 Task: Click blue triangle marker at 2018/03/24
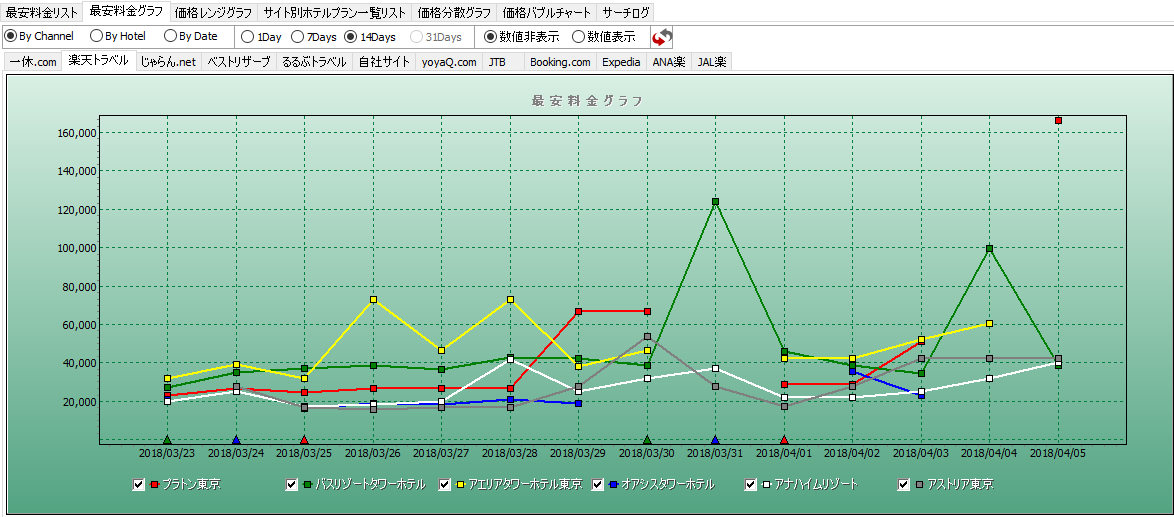pyautogui.click(x=236, y=440)
